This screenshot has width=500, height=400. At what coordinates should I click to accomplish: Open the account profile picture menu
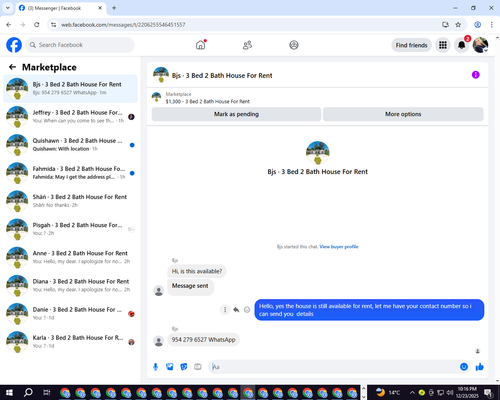click(x=480, y=45)
